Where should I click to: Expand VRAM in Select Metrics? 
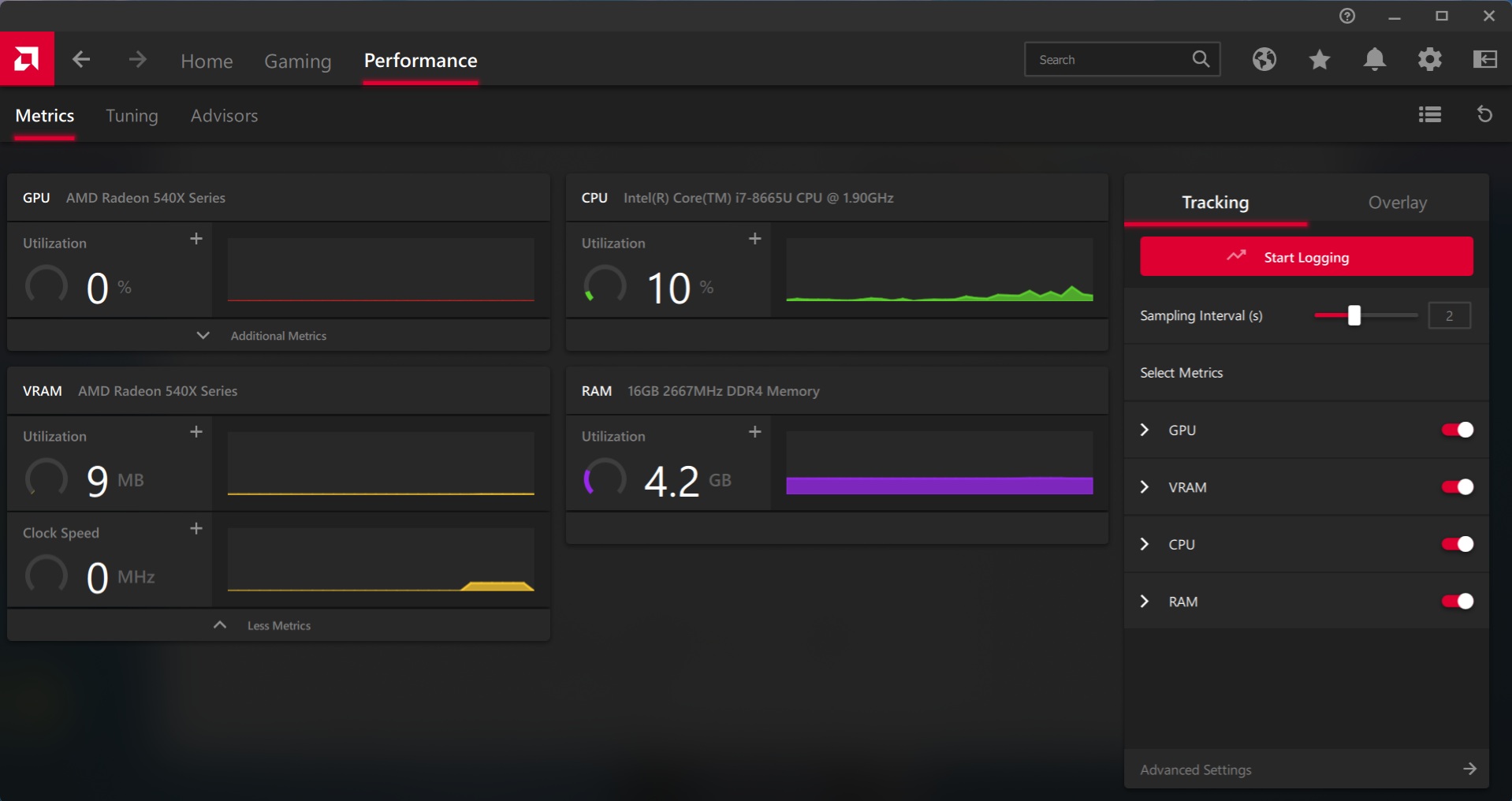coord(1145,487)
